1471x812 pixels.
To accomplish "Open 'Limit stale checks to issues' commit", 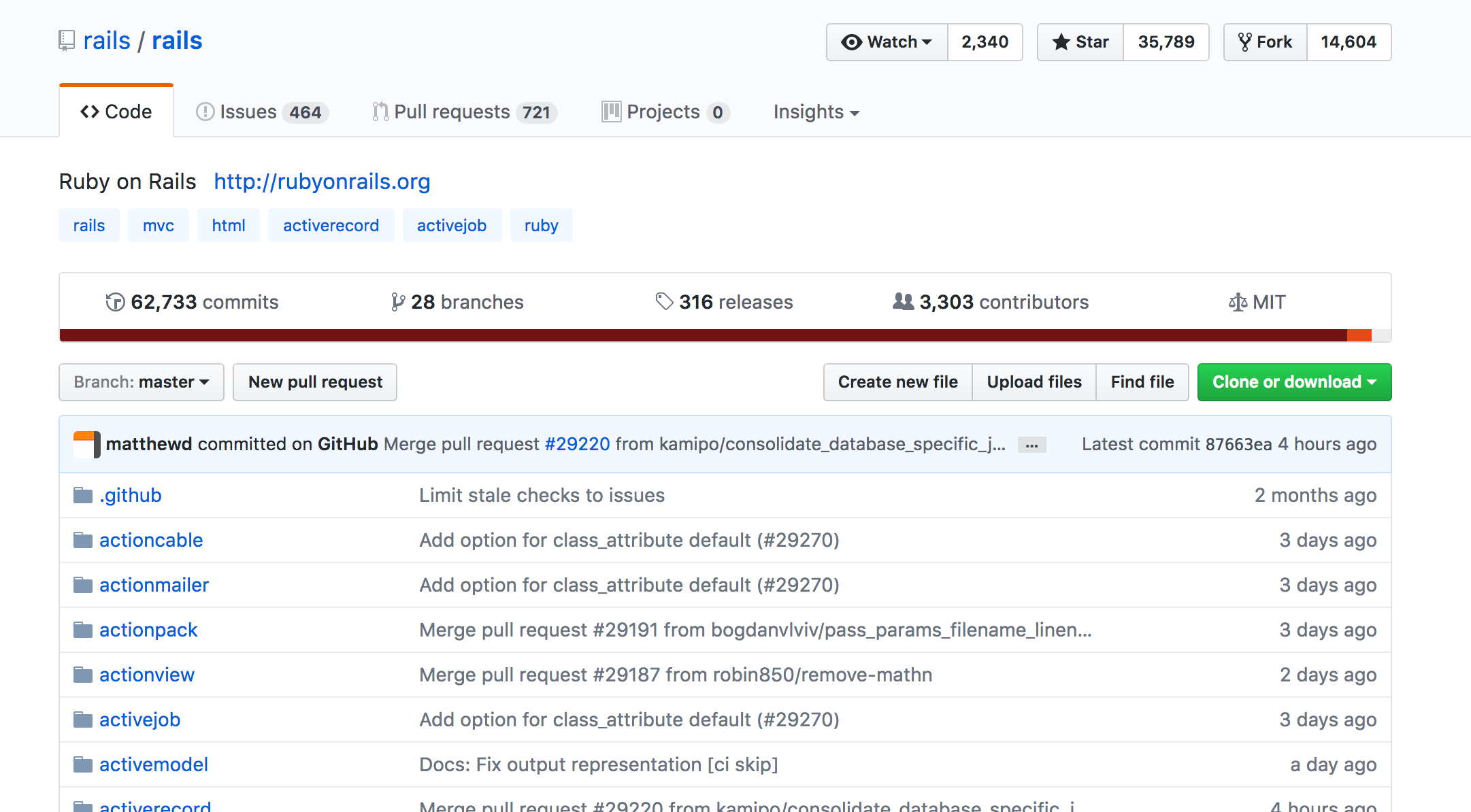I will pos(542,495).
